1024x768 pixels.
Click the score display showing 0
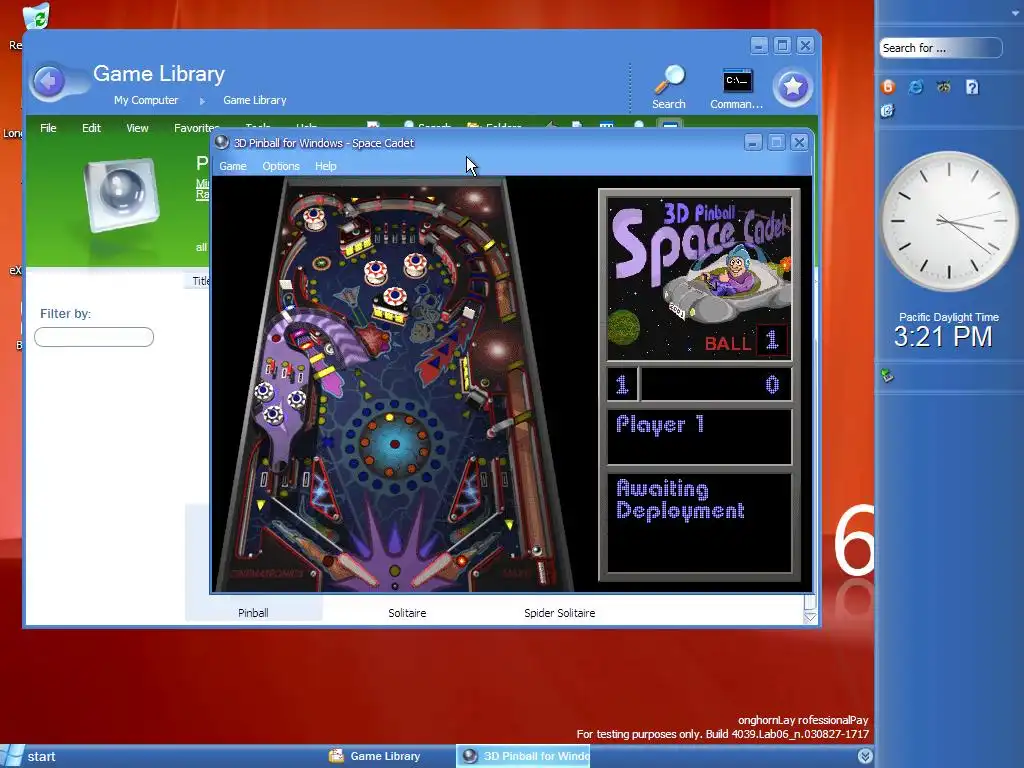click(716, 384)
